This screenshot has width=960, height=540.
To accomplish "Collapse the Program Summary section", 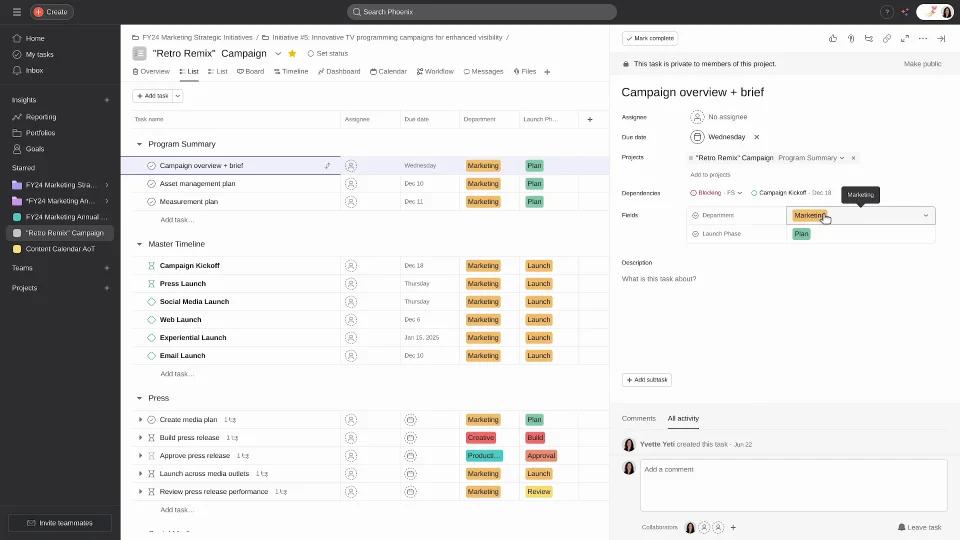I will [x=140, y=144].
